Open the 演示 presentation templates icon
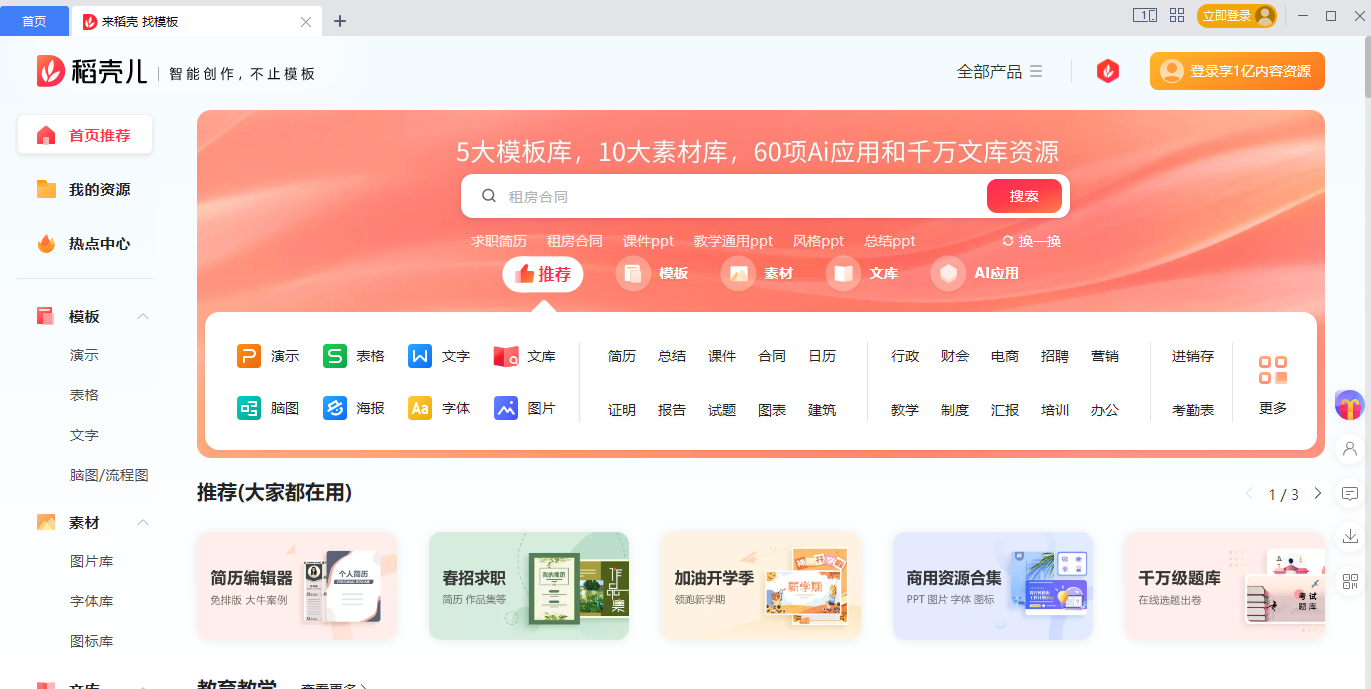 [x=249, y=356]
